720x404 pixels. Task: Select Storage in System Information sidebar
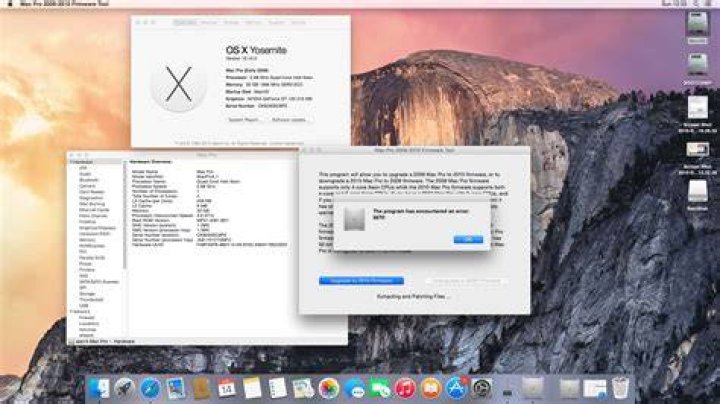click(x=87, y=293)
